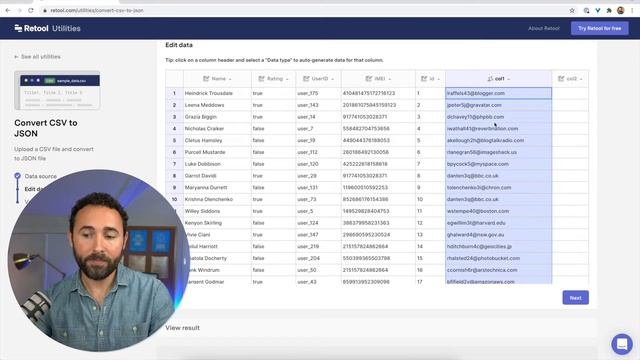Select cell user_112
This screenshot has width=640, height=360.
tap(318, 152)
